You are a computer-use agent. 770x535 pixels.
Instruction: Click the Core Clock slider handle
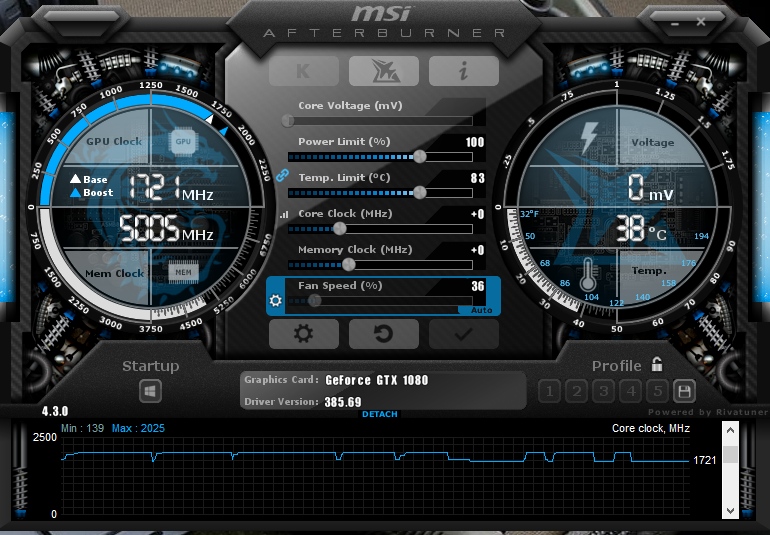point(340,228)
